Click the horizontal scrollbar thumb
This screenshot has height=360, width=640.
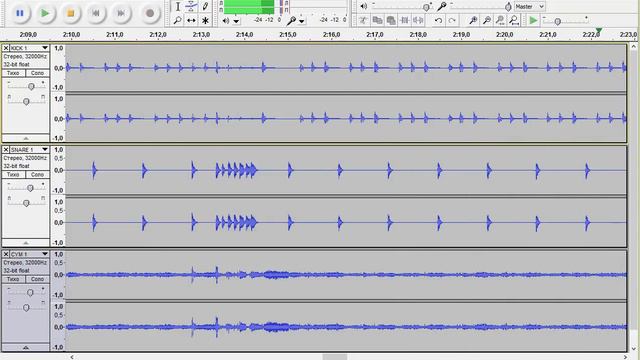click(x=335, y=357)
